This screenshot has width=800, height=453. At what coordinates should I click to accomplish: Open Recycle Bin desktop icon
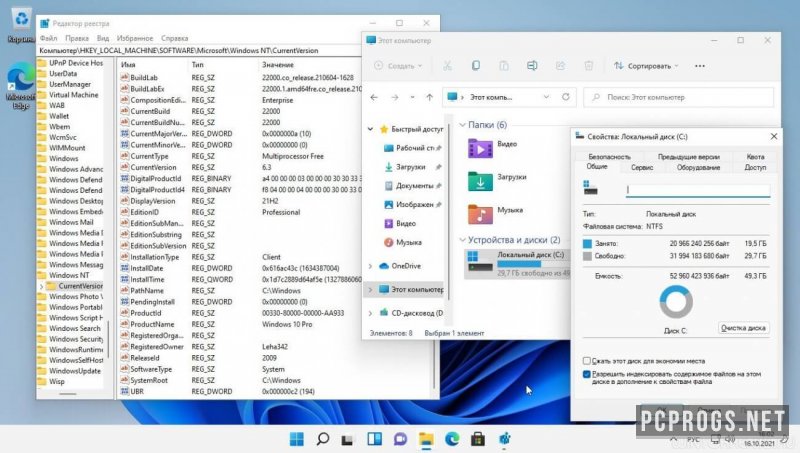(21, 24)
